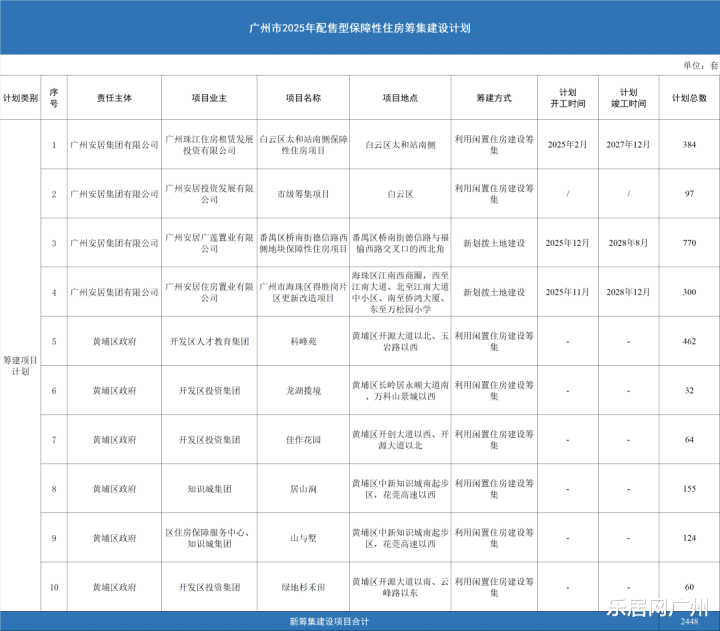Click the 项目名称 column header
The height and width of the screenshot is (631, 720).
pos(303,98)
